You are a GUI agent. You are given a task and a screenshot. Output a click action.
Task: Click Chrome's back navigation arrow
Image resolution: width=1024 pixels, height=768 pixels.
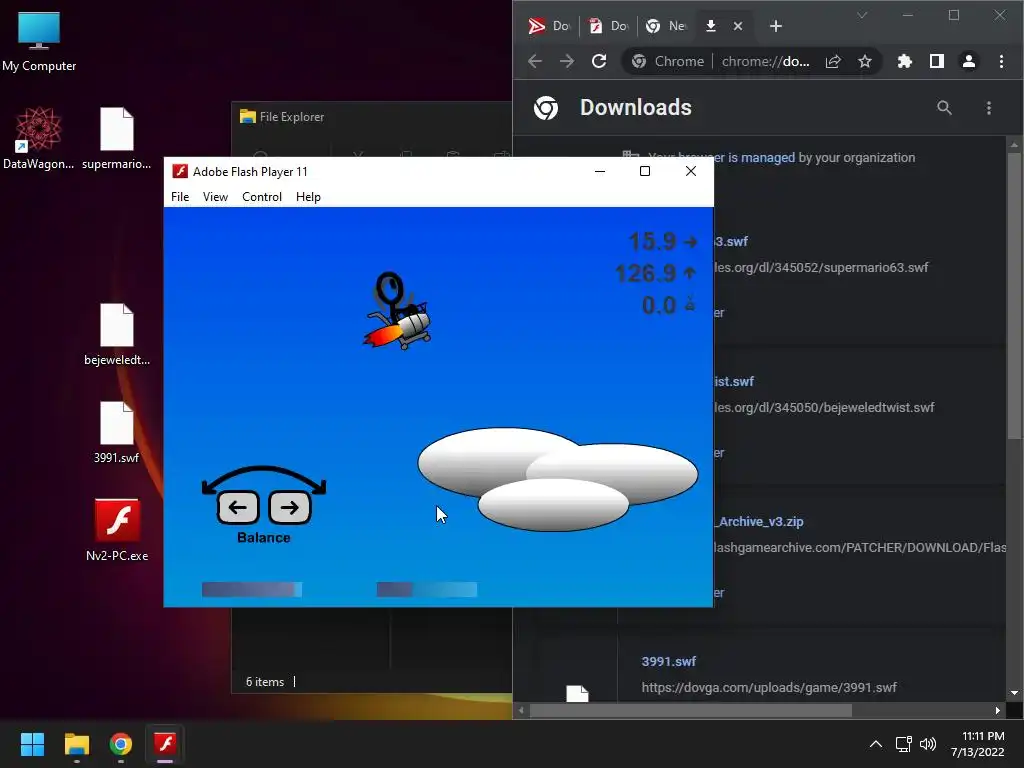(535, 61)
